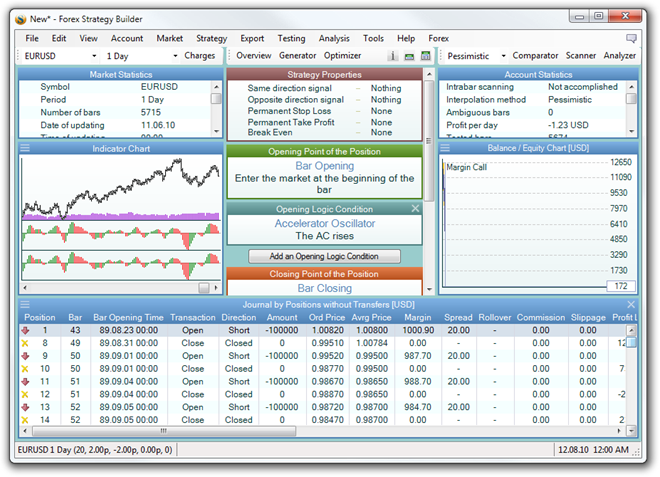Click the Bar Opening Time column header
This screenshot has width=660, height=477.
[x=128, y=317]
